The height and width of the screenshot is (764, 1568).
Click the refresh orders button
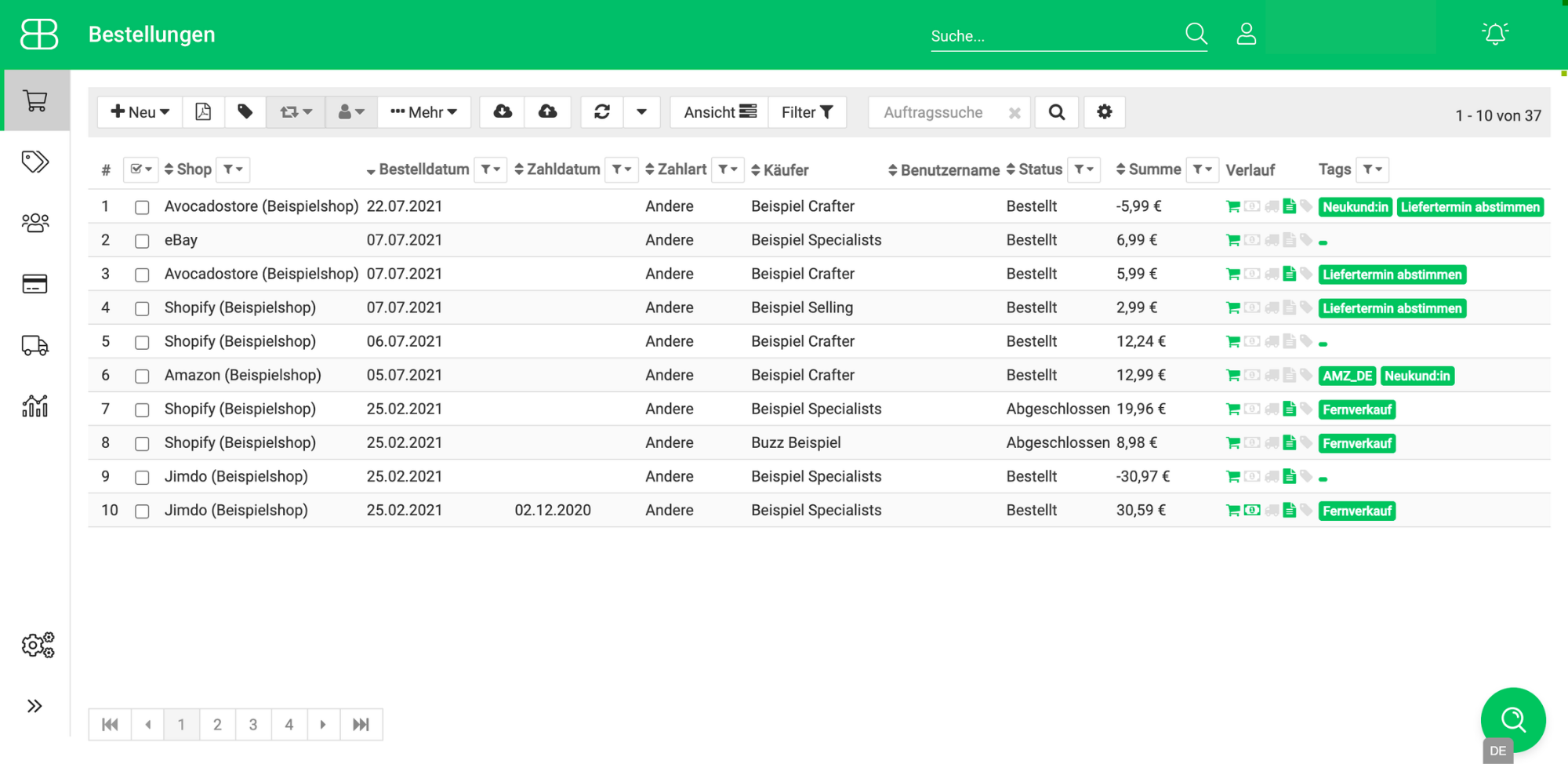pos(602,112)
